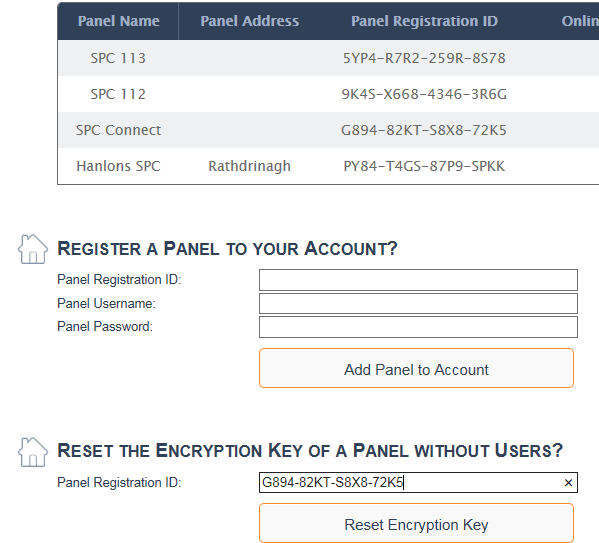Screen dimensions: 599x543
Task: Focus the Panel Password field
Action: pos(418,327)
